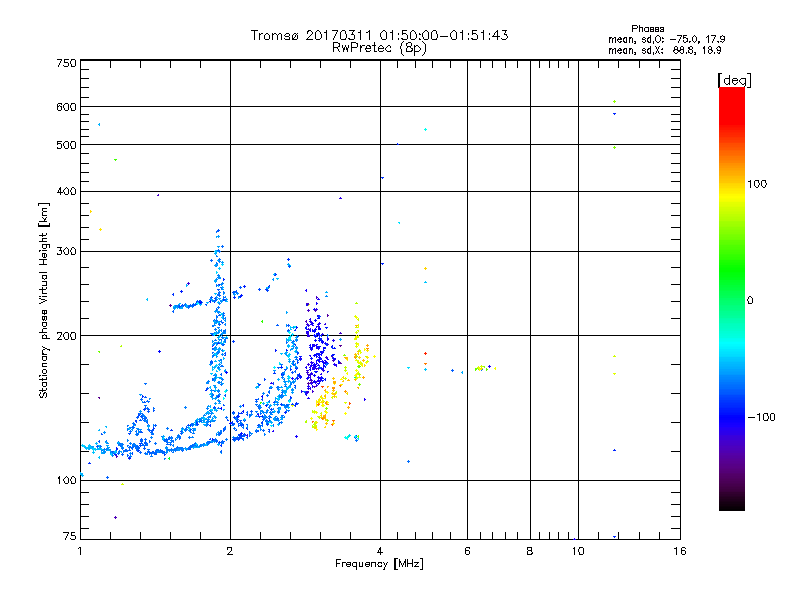The image size is (800, 600).
Task: Click the y-axis tick label '600'
Action: [66, 107]
